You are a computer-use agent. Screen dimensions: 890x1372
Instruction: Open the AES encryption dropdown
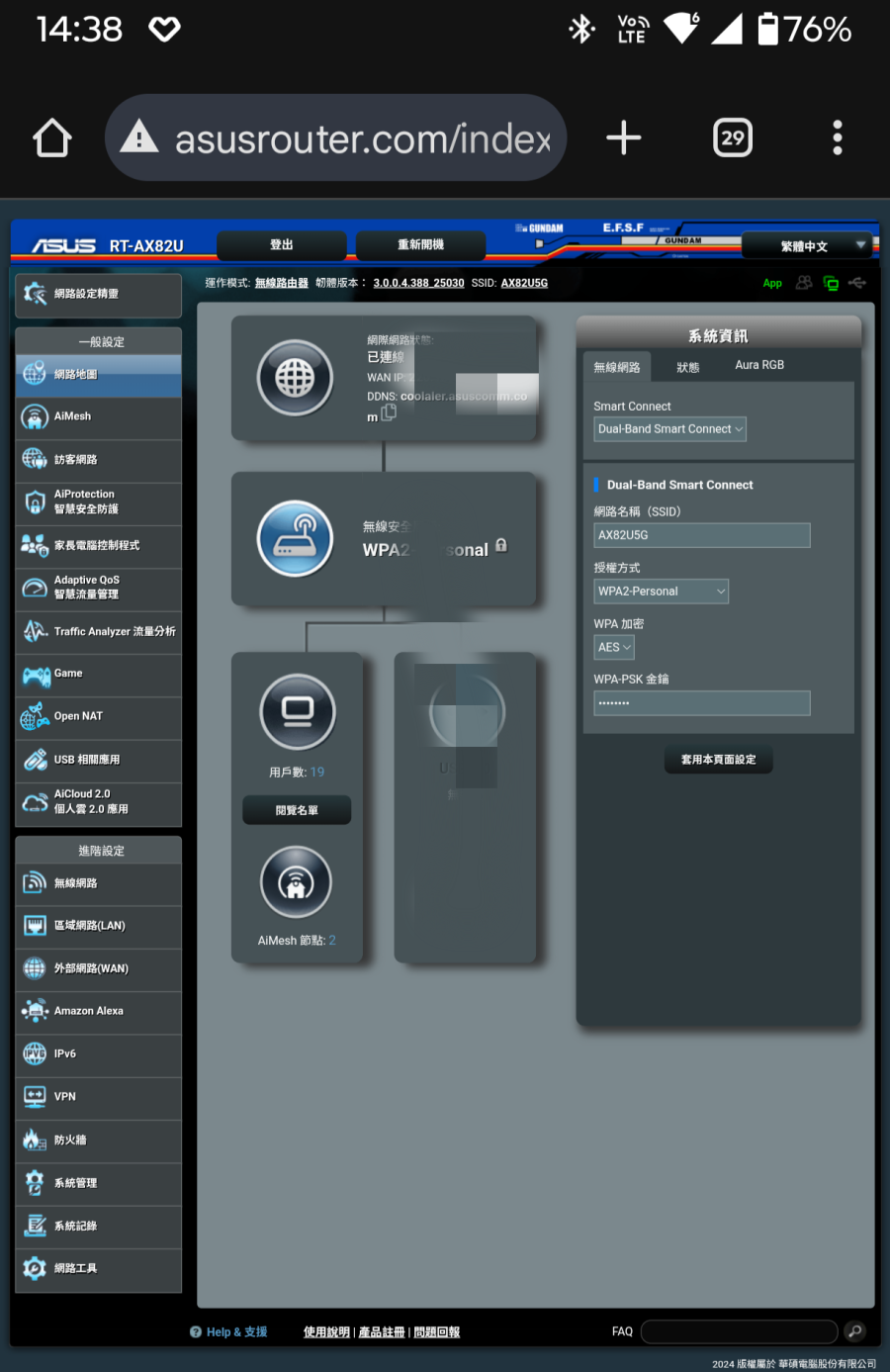613,648
